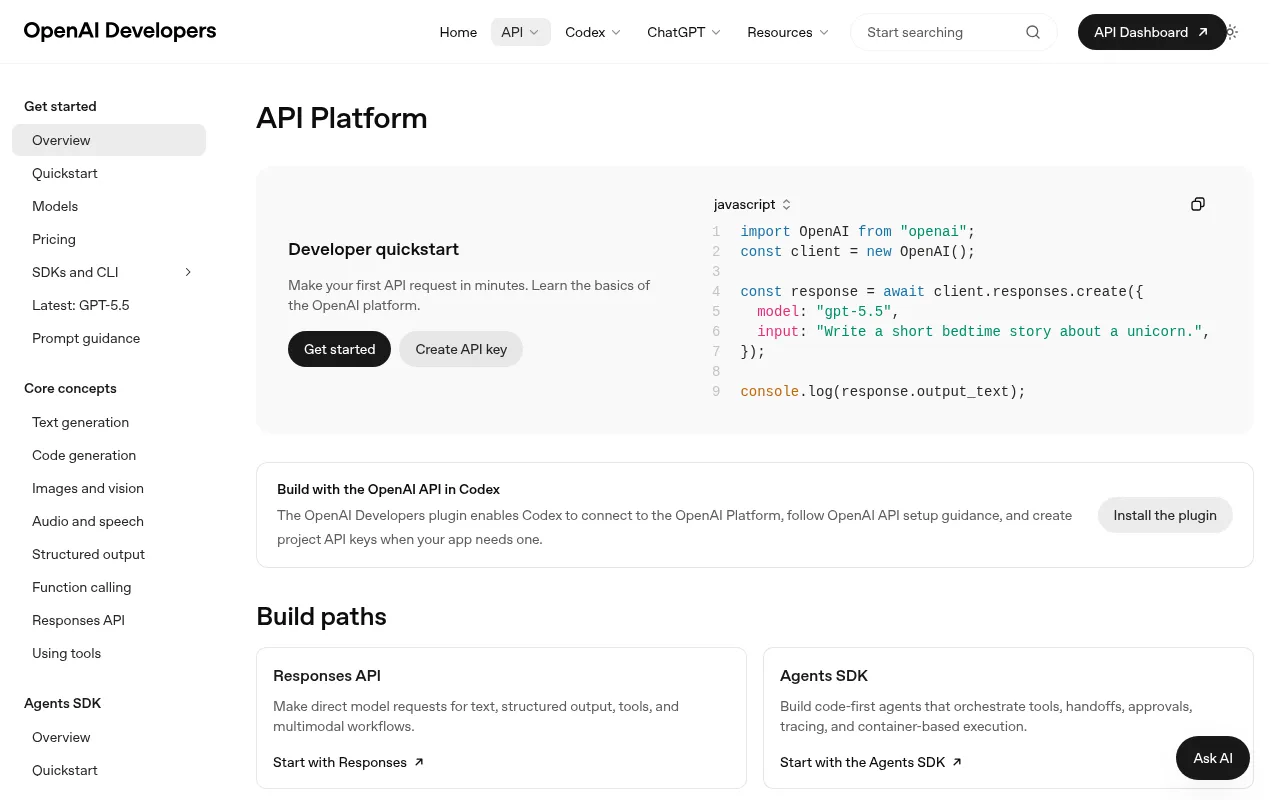The height and width of the screenshot is (800, 1280).
Task: Open the Ask AI chat button
Action: [1213, 758]
